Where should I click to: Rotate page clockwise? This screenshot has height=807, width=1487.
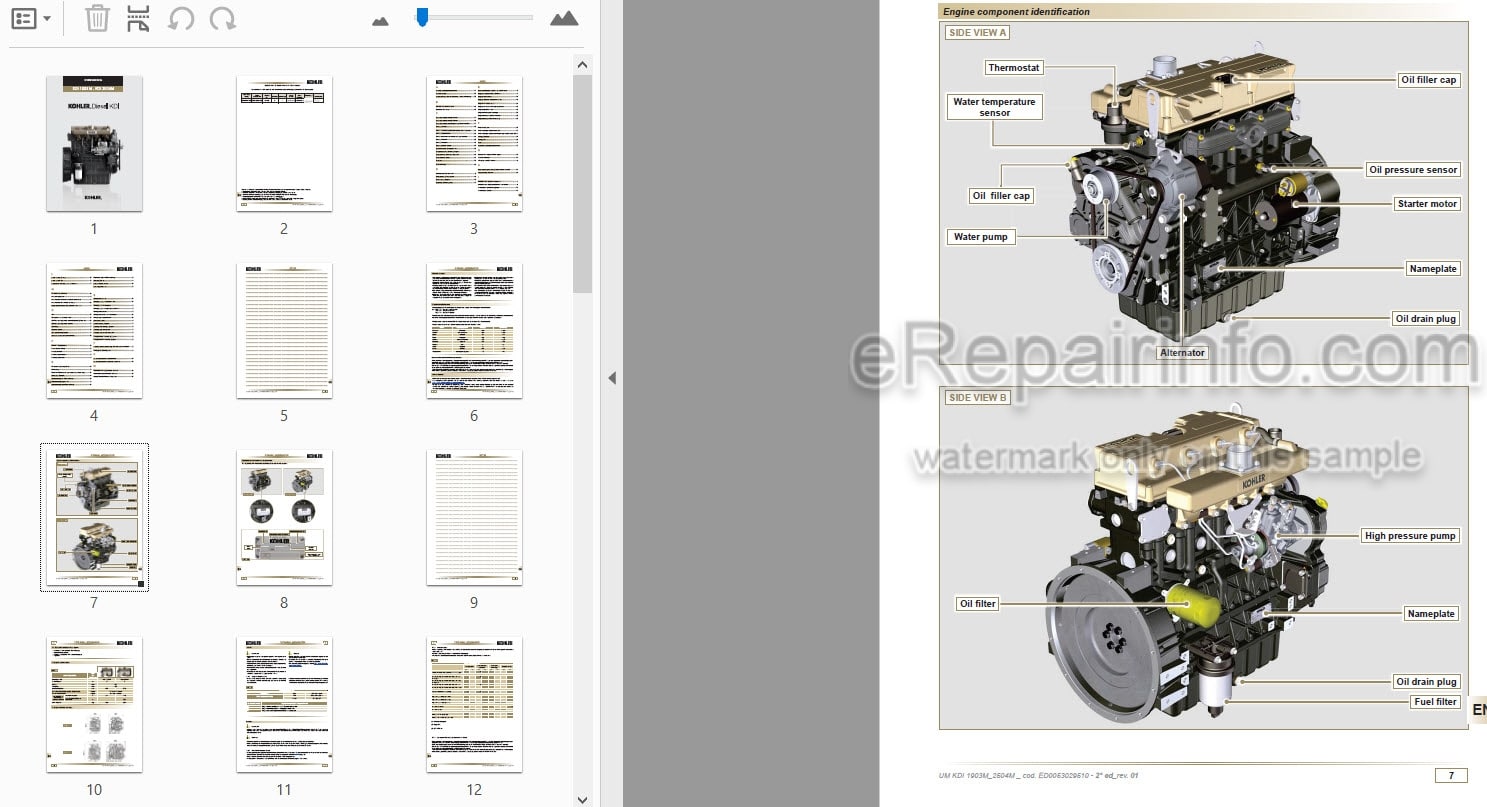(223, 18)
